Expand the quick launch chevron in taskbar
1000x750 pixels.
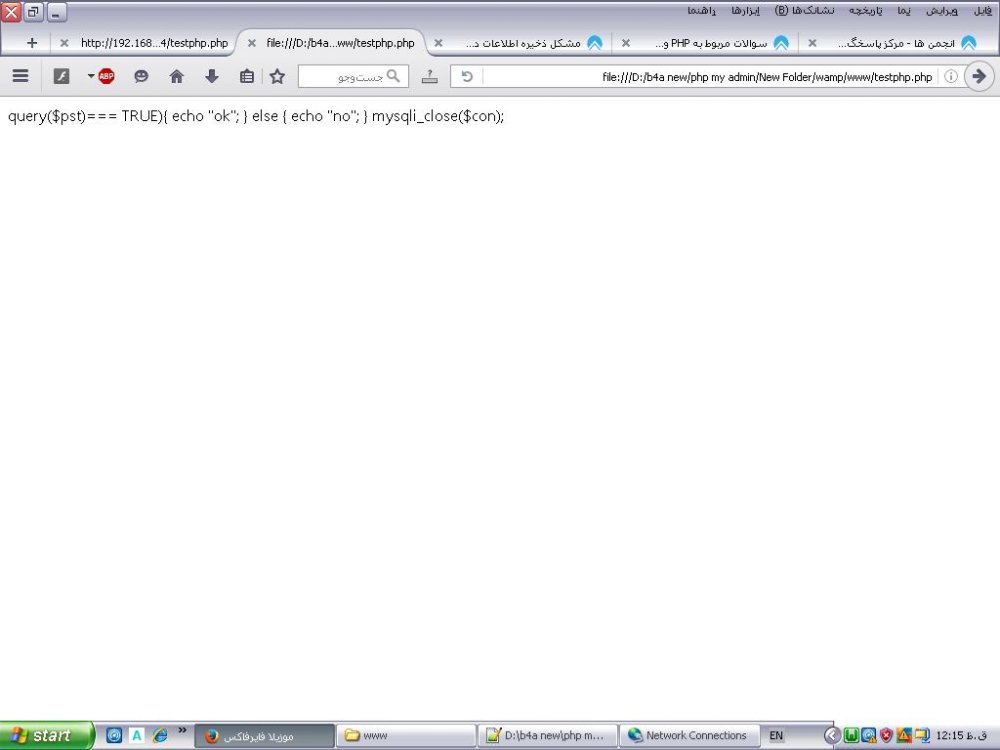click(x=182, y=731)
